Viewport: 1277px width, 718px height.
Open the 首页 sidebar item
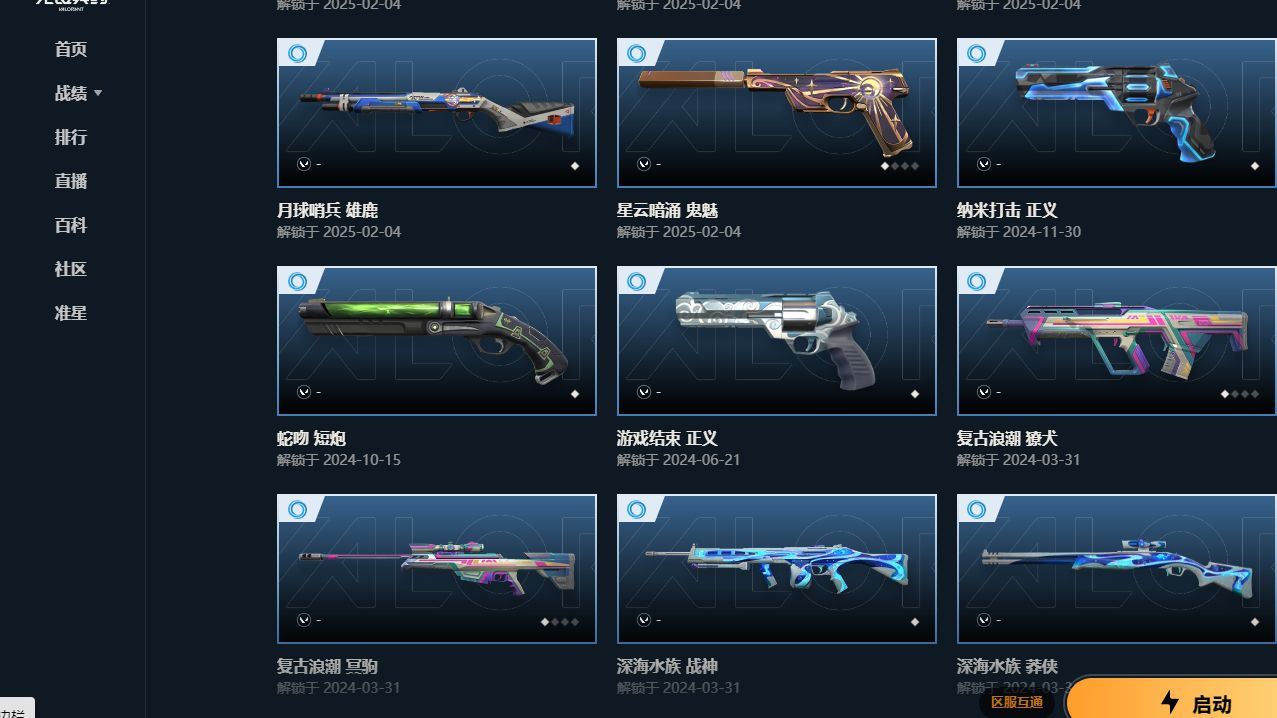click(x=71, y=49)
